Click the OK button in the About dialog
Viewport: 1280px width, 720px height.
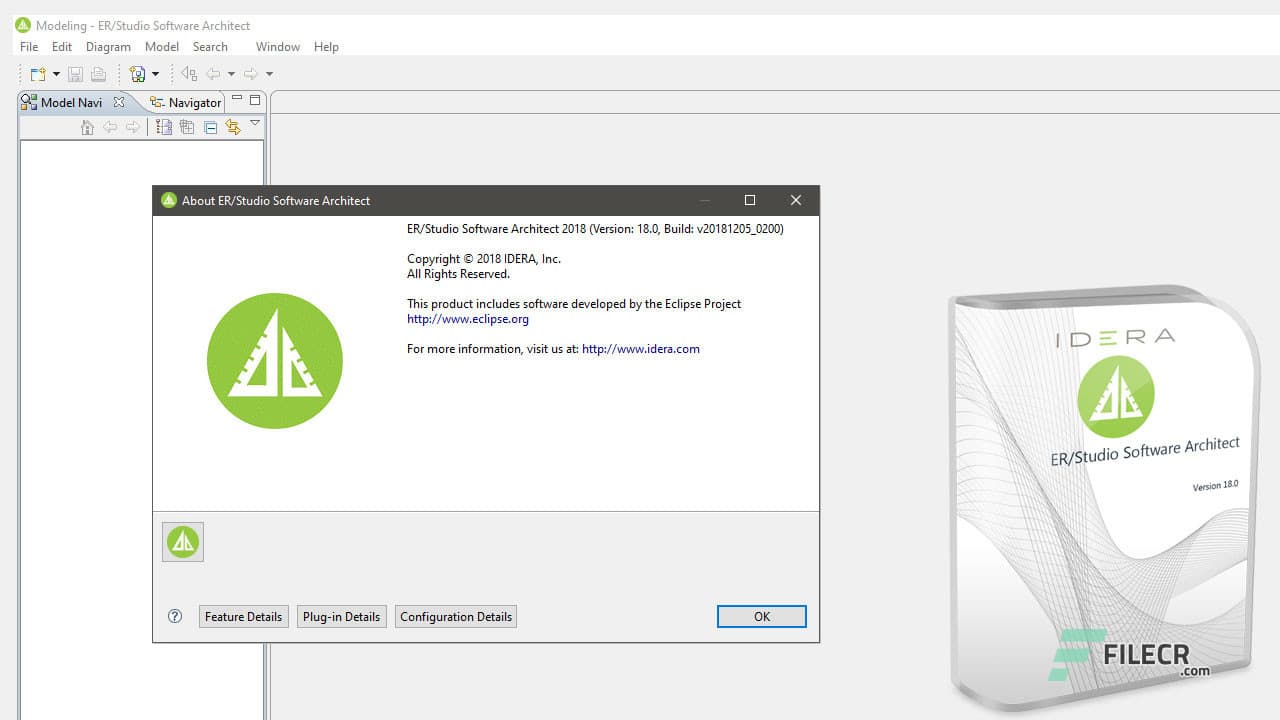761,616
